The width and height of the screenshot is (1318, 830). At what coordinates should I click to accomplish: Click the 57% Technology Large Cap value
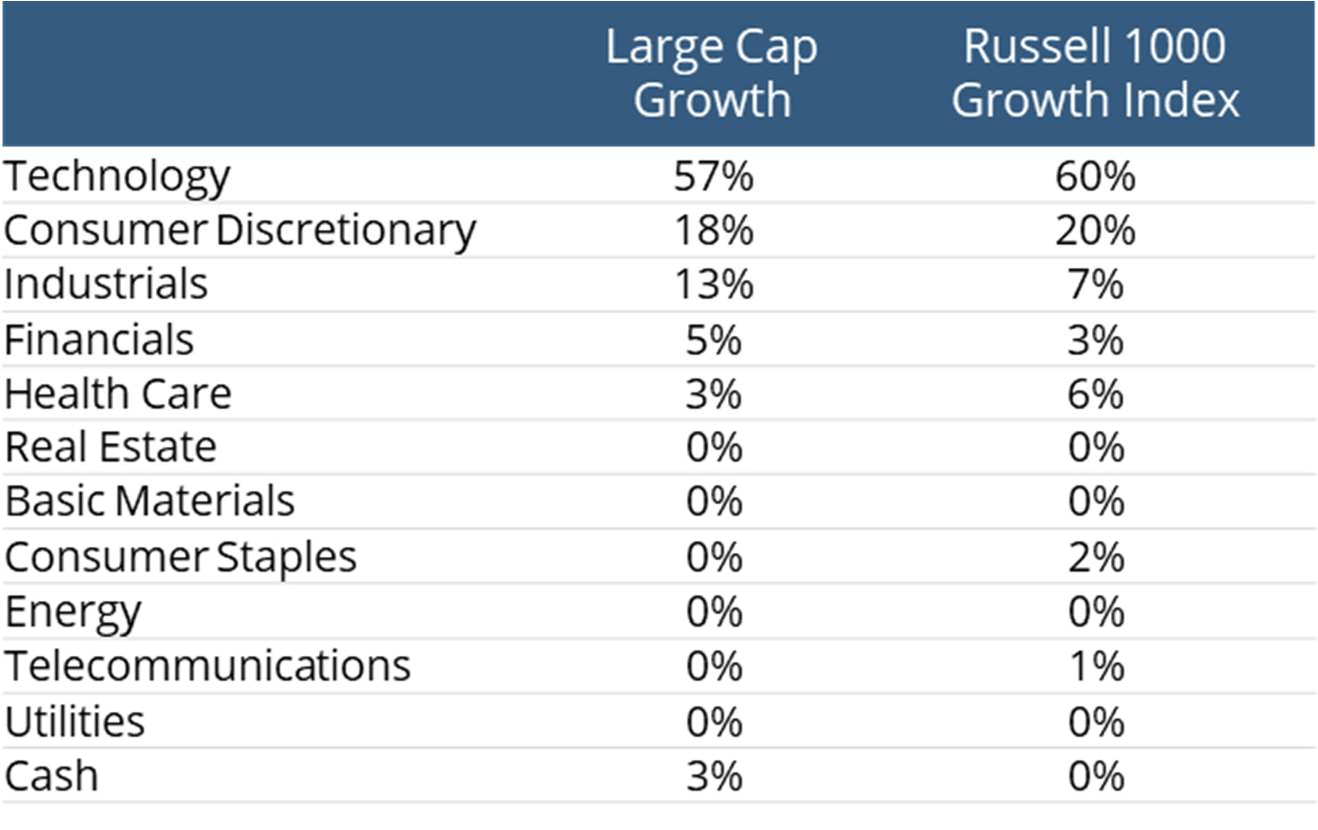coord(714,177)
